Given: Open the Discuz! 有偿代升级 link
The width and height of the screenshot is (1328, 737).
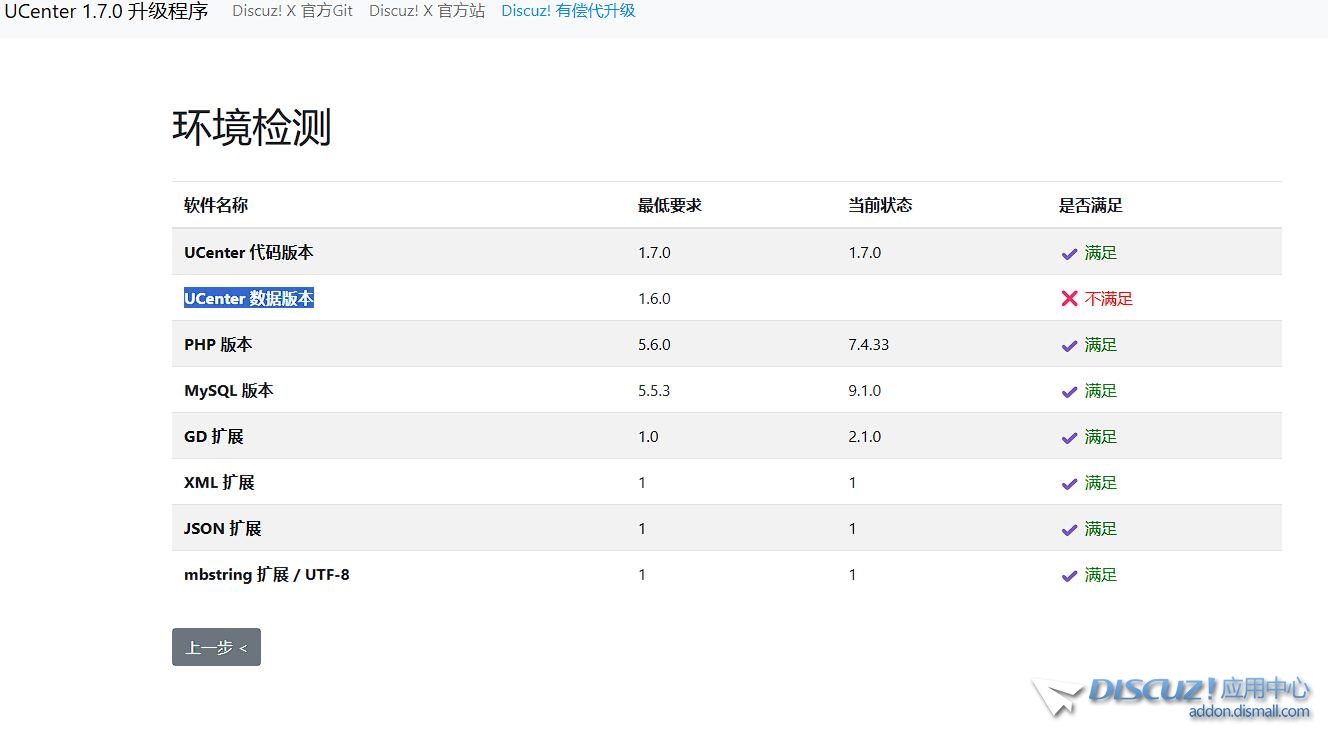Looking at the screenshot, I should coord(568,11).
